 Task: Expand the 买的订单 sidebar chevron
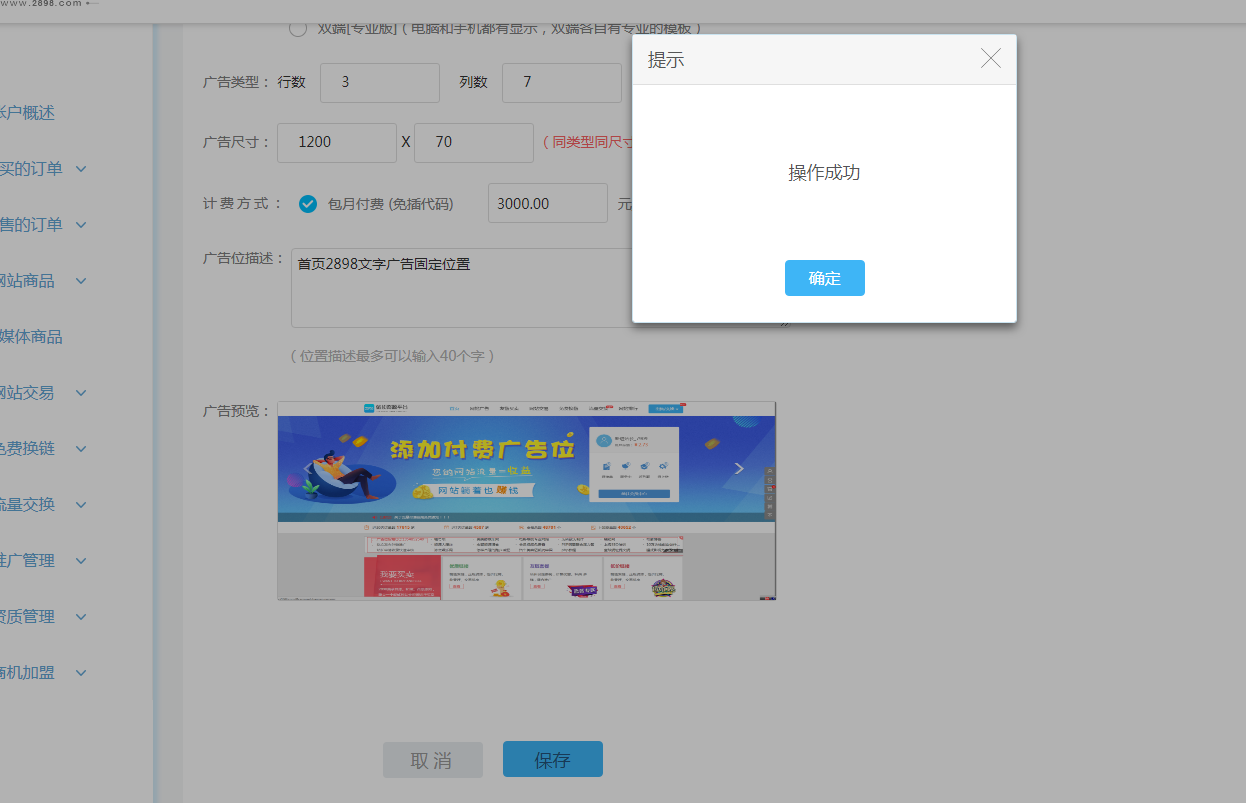pos(81,169)
